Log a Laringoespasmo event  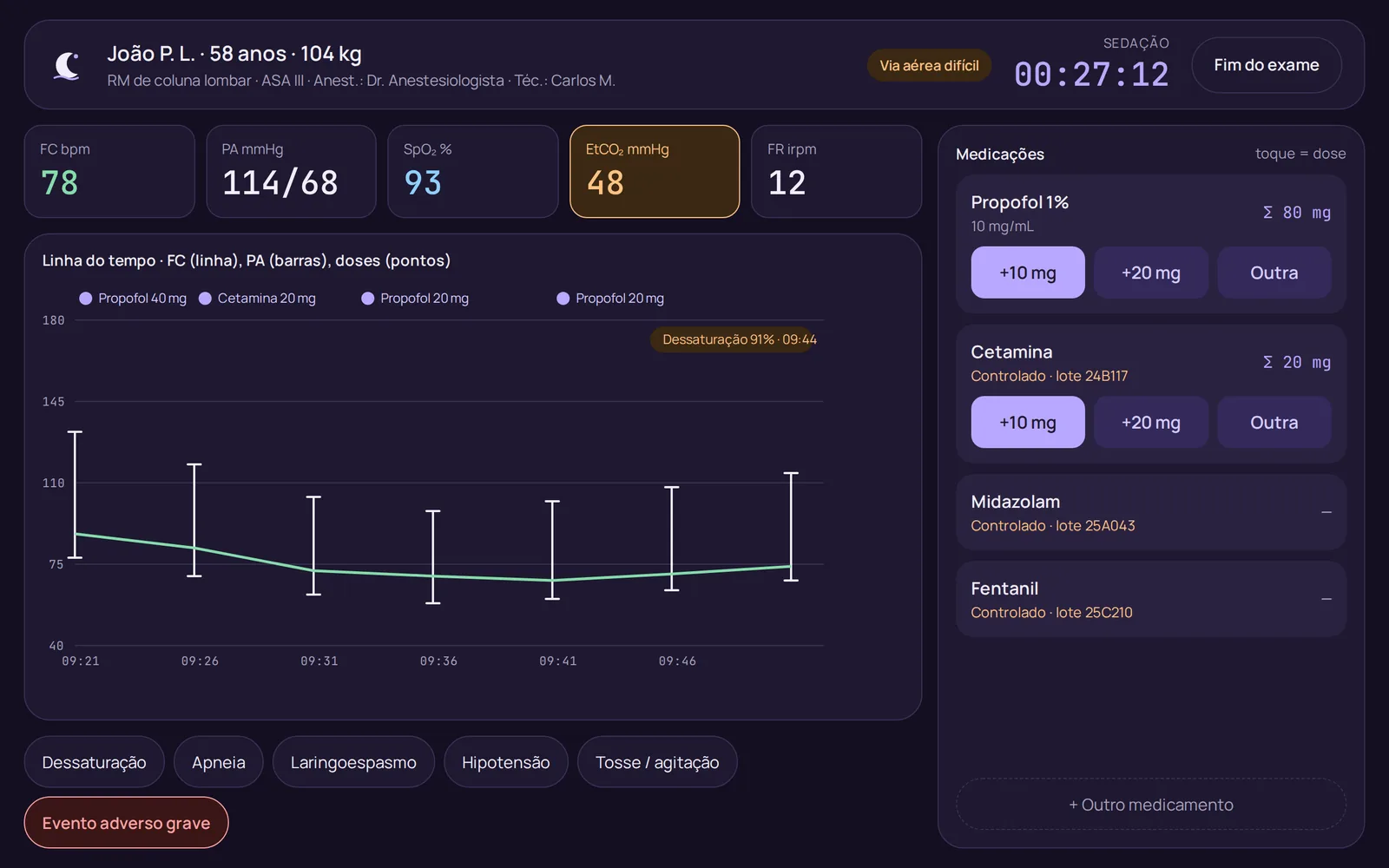(353, 762)
